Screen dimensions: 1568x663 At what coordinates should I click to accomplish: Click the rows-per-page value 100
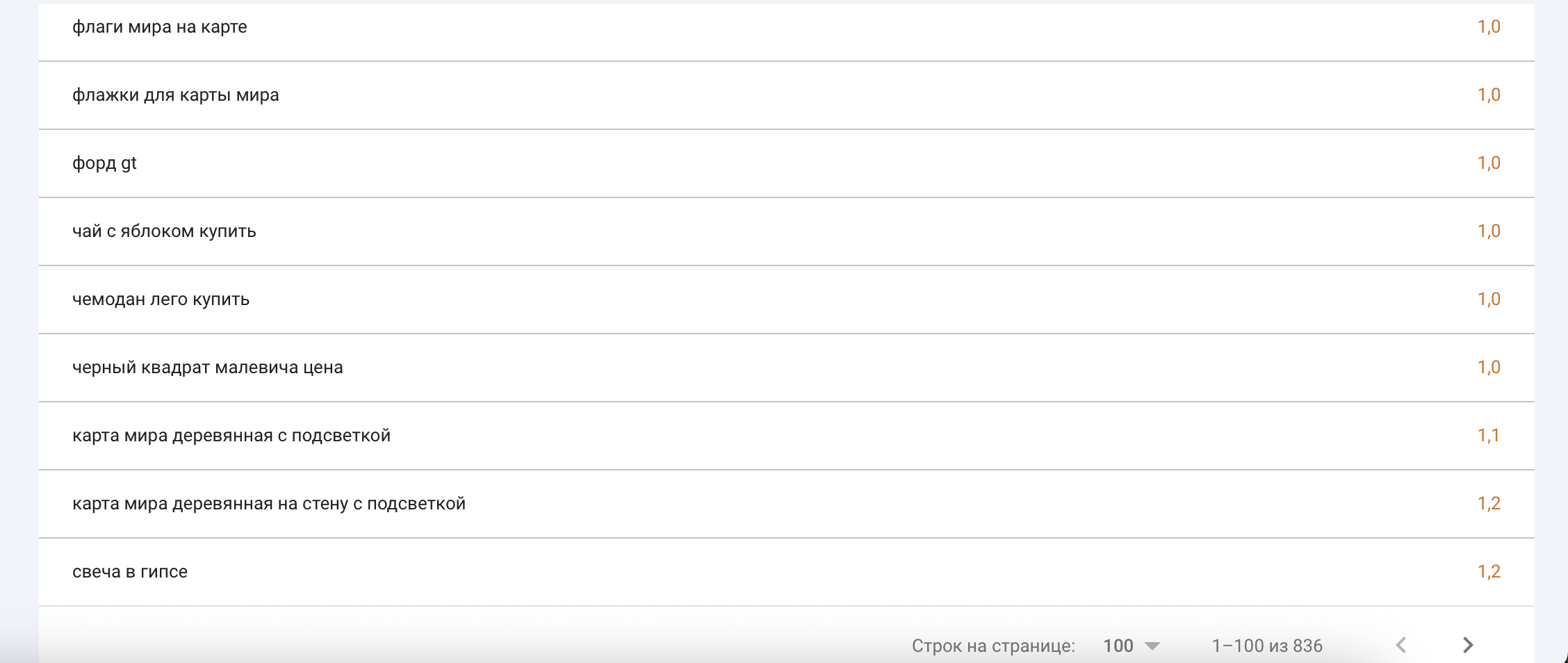1118,646
